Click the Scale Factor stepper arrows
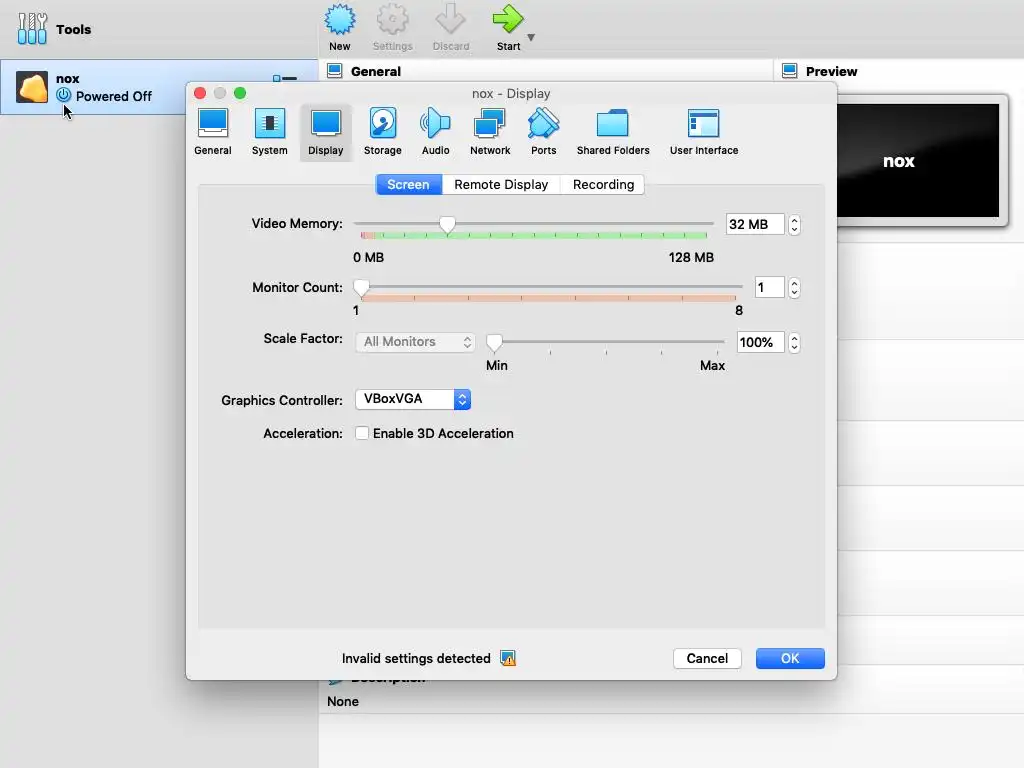This screenshot has width=1024, height=768. (x=794, y=342)
